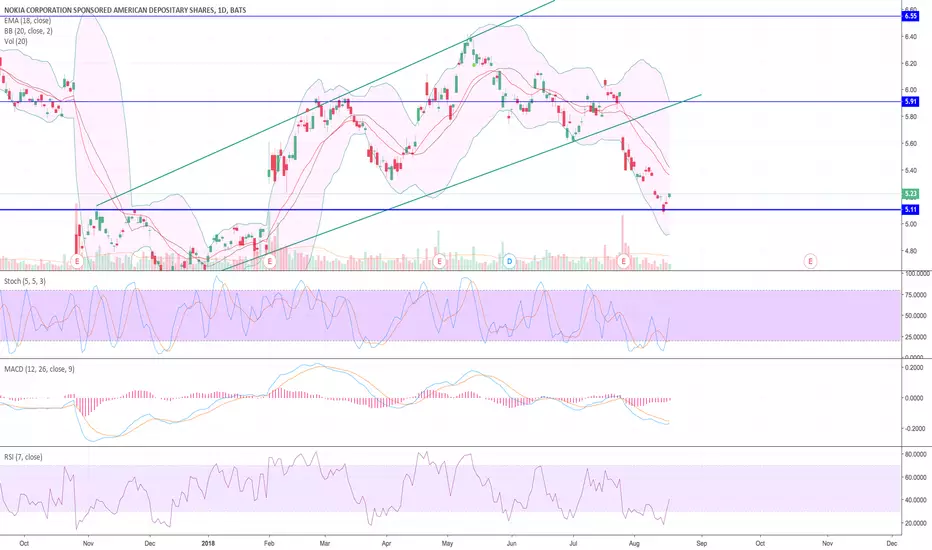
Task: Click the 5.60 price axis value
Action: (x=911, y=143)
